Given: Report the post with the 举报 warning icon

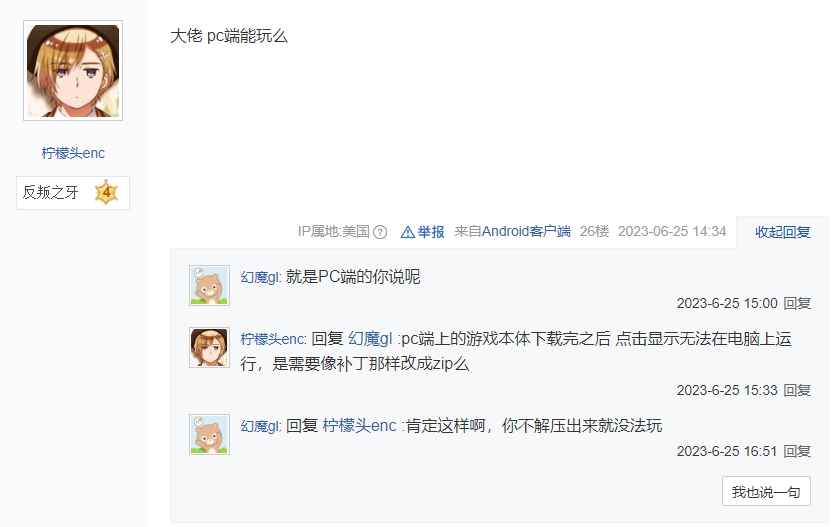Looking at the screenshot, I should click(422, 232).
